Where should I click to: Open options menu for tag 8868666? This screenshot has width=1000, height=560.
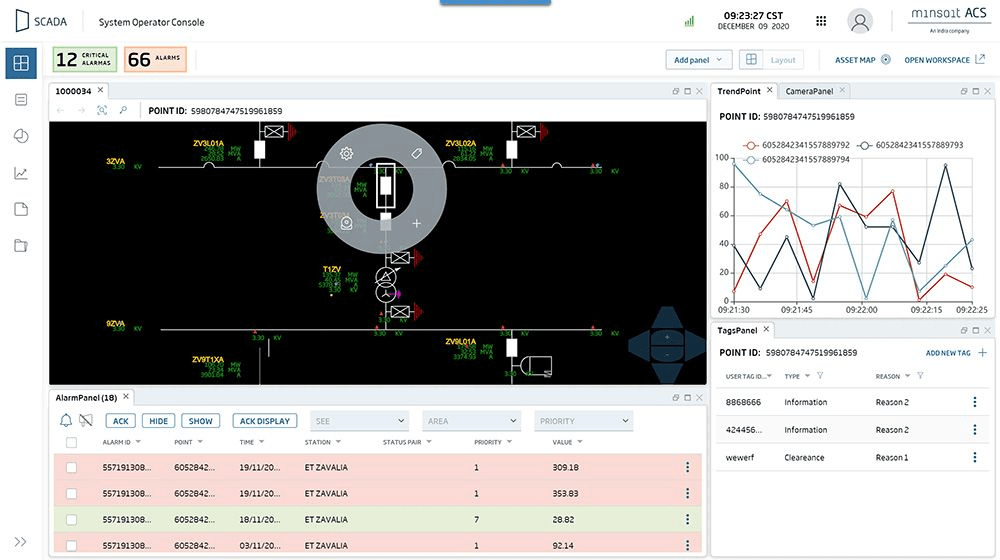tap(974, 402)
